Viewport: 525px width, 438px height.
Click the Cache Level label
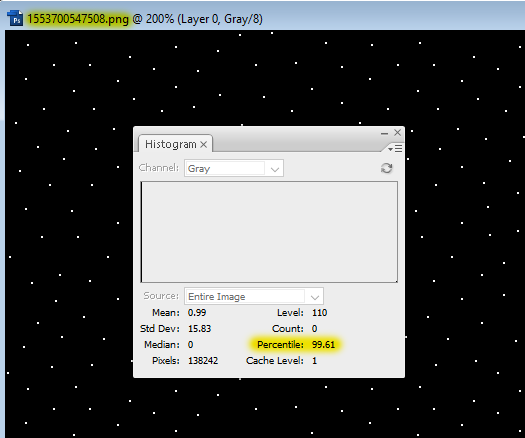click(x=275, y=361)
